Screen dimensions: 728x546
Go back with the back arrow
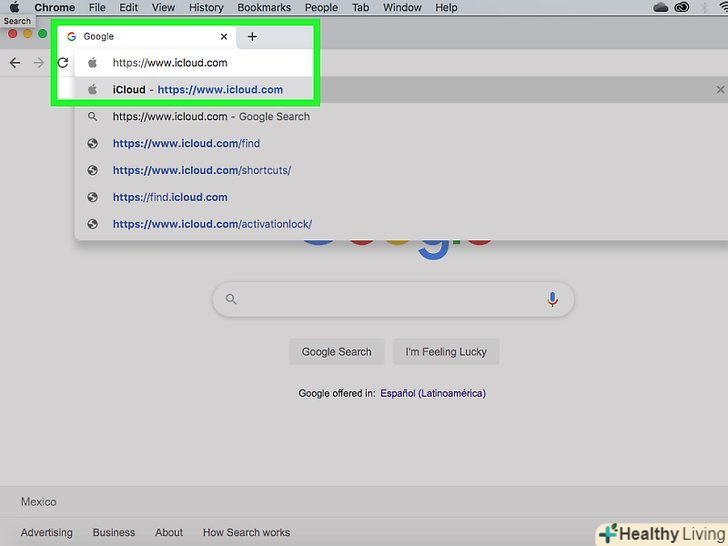coord(15,63)
